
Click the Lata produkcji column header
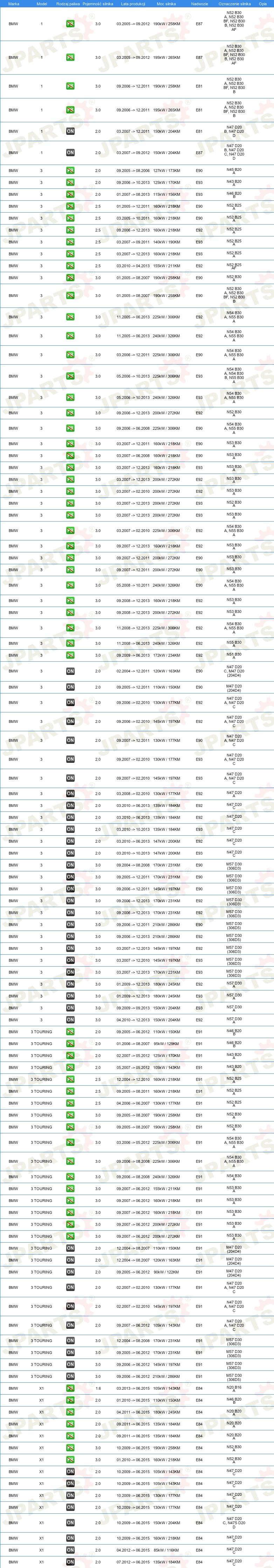(x=133, y=4)
